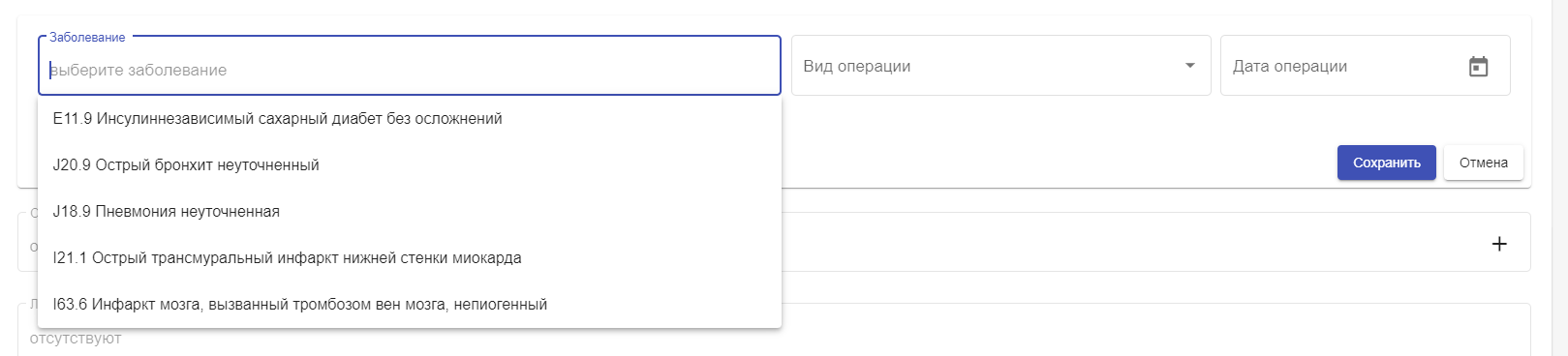Open the calendar date picker icon

point(1478,67)
